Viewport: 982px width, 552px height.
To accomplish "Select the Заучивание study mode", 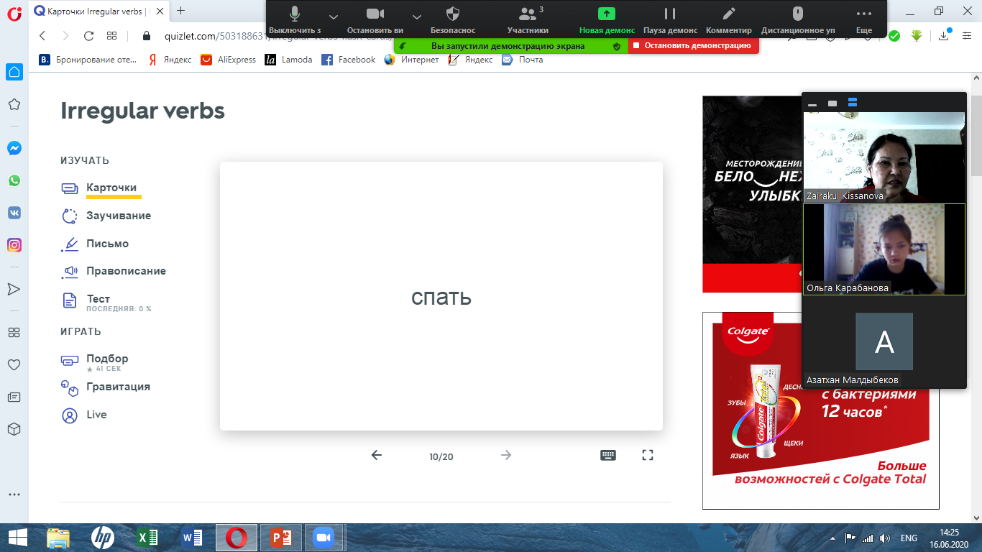I will point(118,215).
